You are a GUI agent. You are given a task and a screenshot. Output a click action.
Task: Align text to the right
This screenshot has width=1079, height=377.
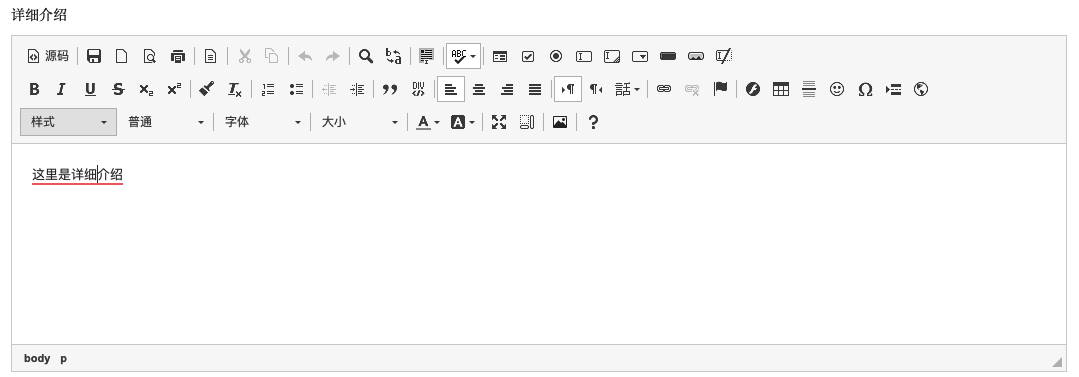[x=507, y=89]
